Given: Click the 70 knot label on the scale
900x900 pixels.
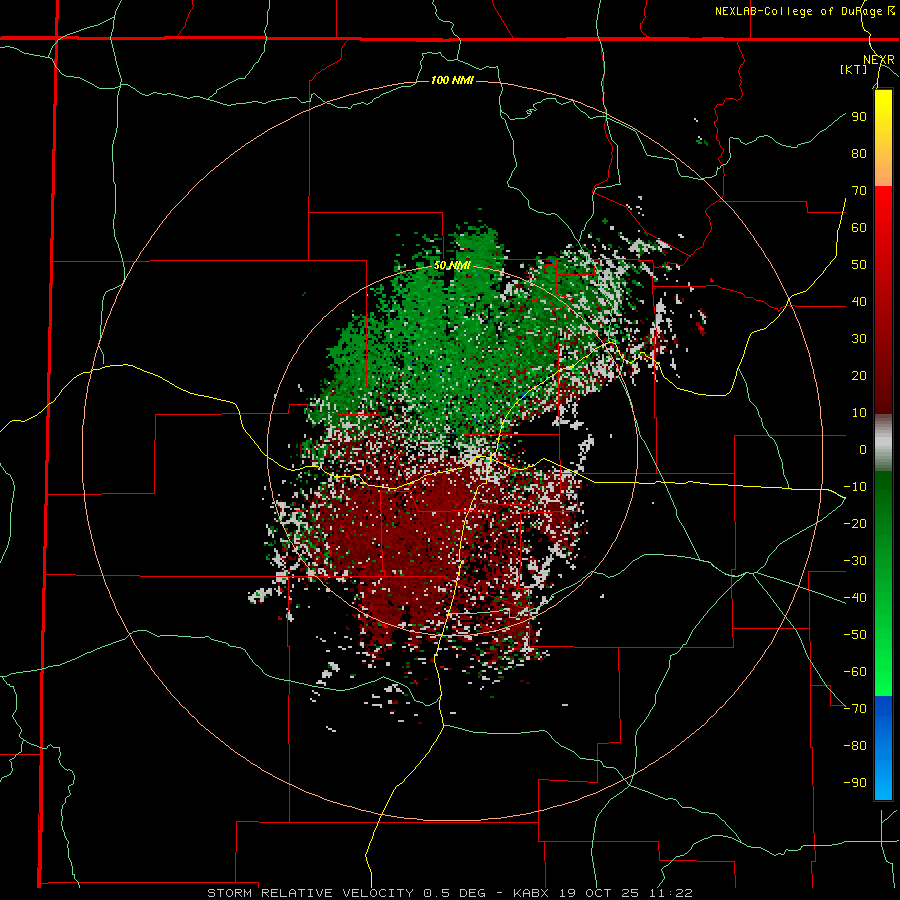Looking at the screenshot, I should [859, 191].
